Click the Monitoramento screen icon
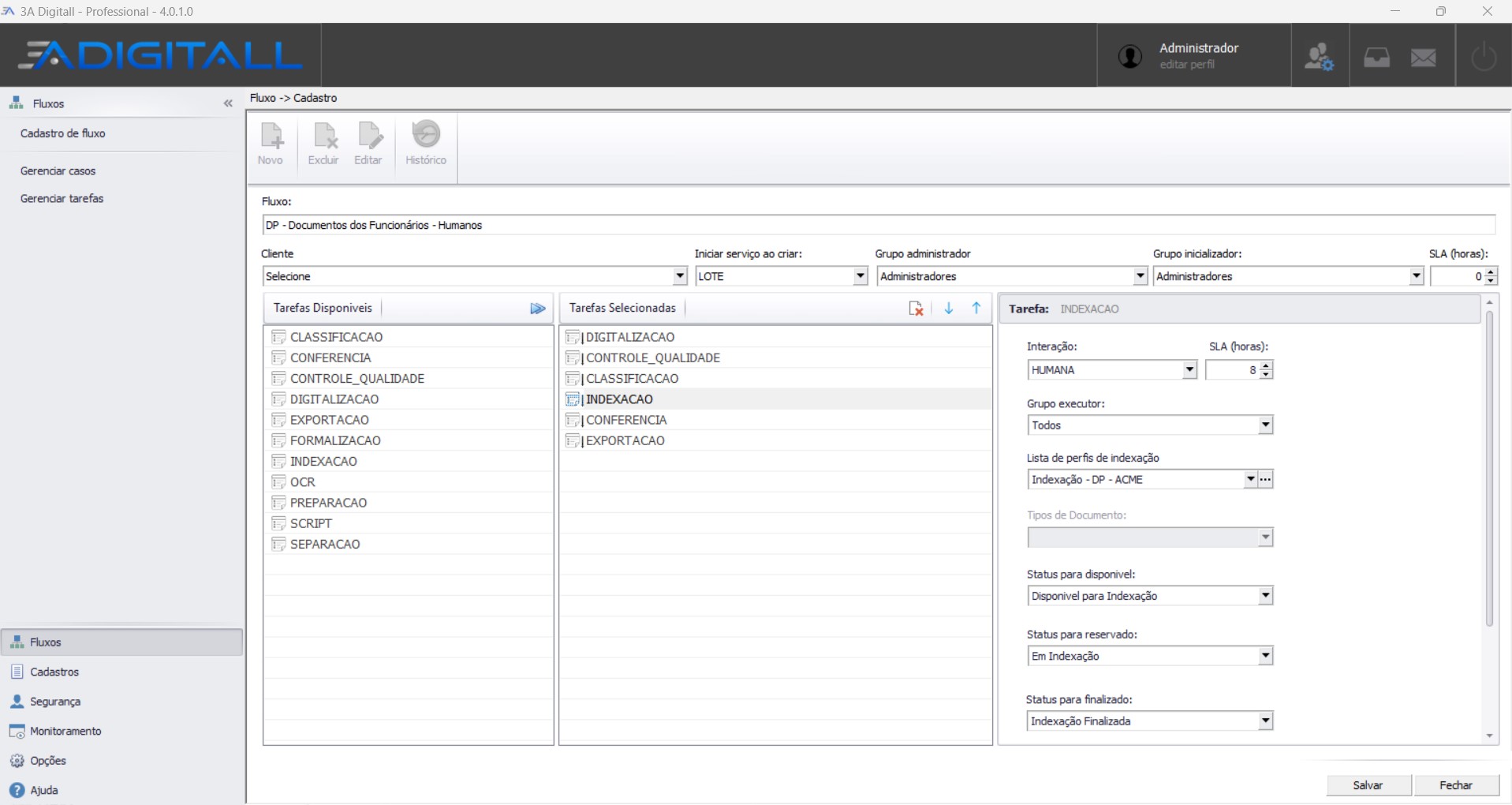 click(x=17, y=732)
